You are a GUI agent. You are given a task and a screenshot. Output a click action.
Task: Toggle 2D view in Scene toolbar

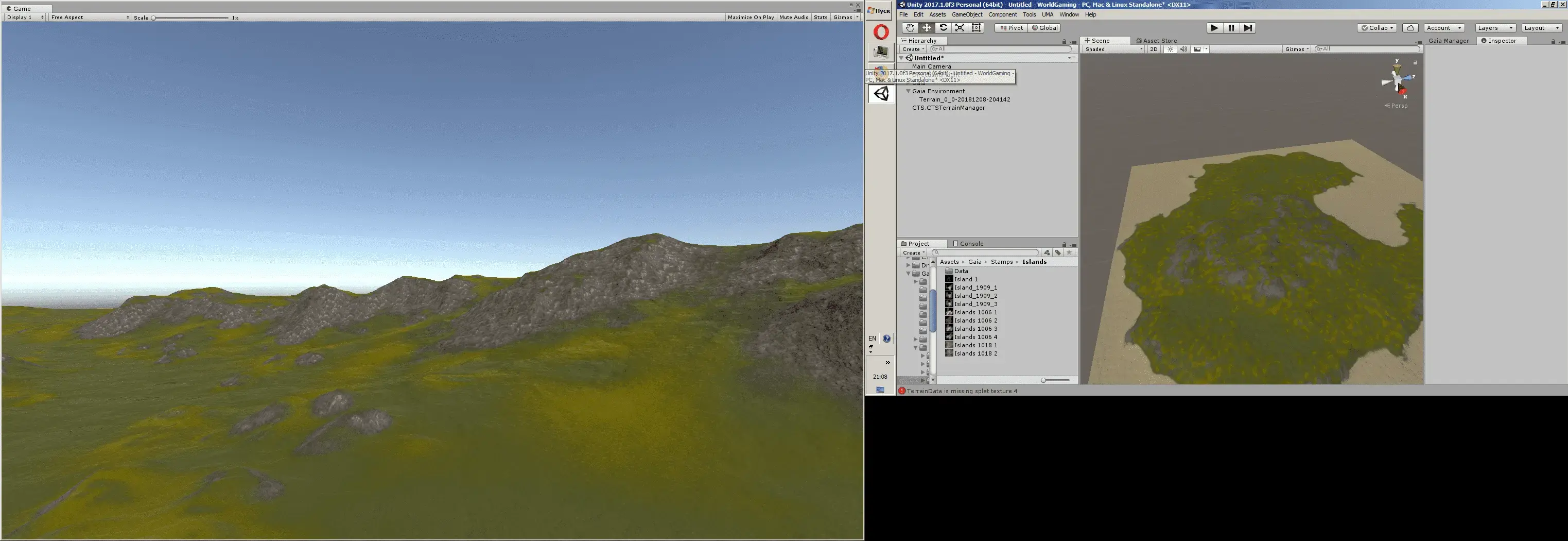(x=1154, y=49)
